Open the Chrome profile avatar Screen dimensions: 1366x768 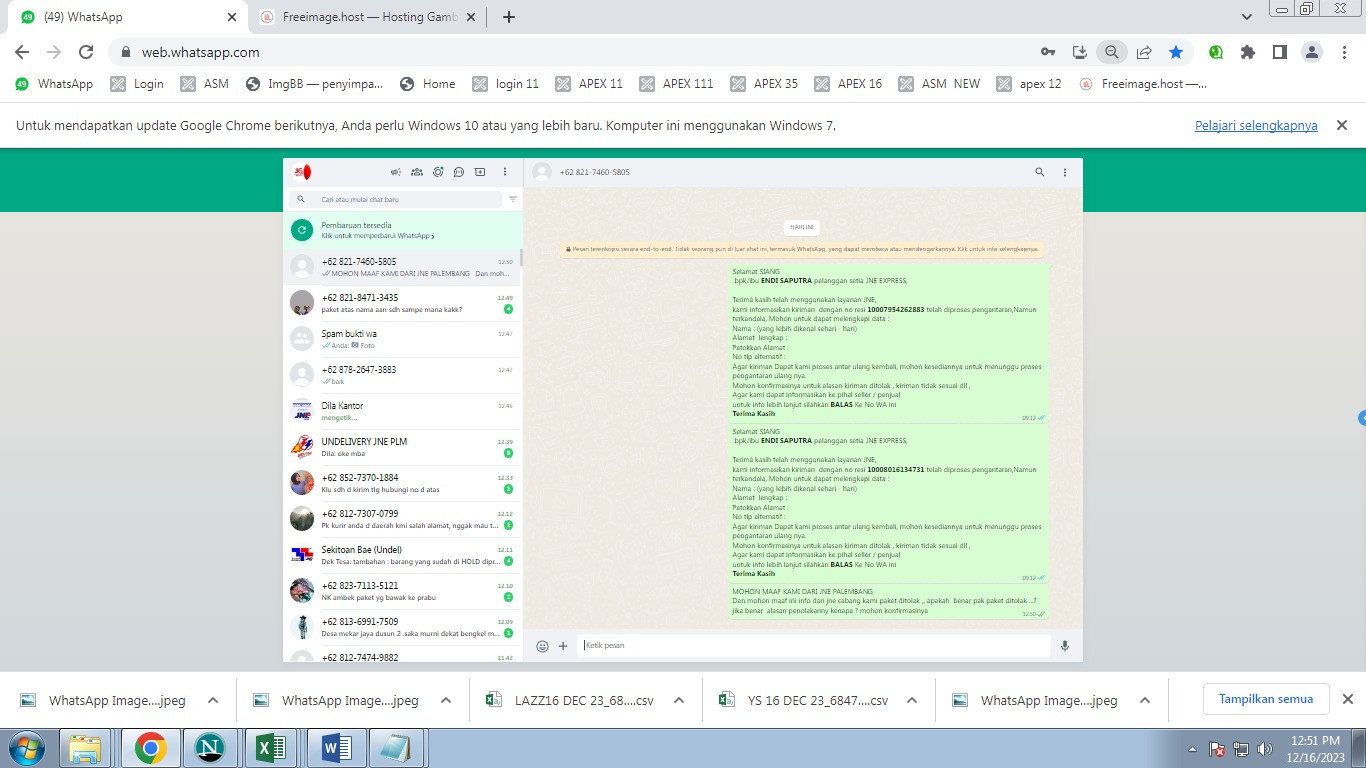[x=1312, y=52]
